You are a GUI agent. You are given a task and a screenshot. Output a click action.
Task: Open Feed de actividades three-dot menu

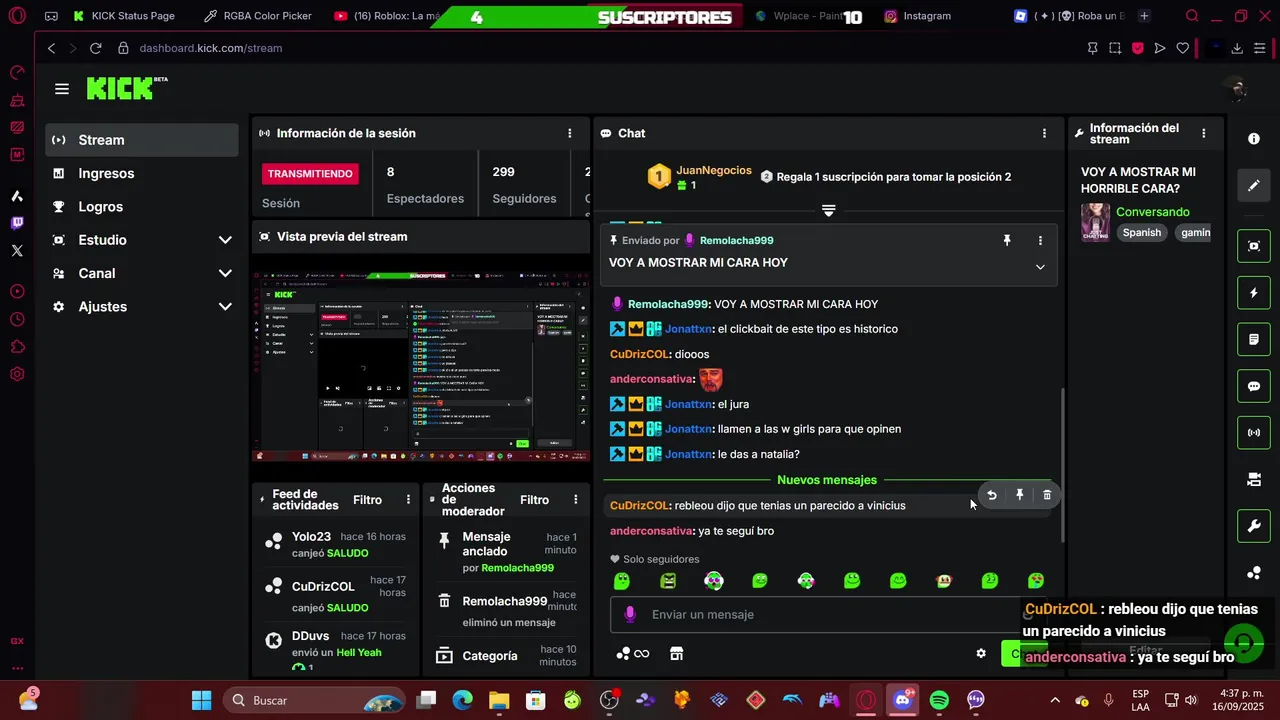point(408,500)
